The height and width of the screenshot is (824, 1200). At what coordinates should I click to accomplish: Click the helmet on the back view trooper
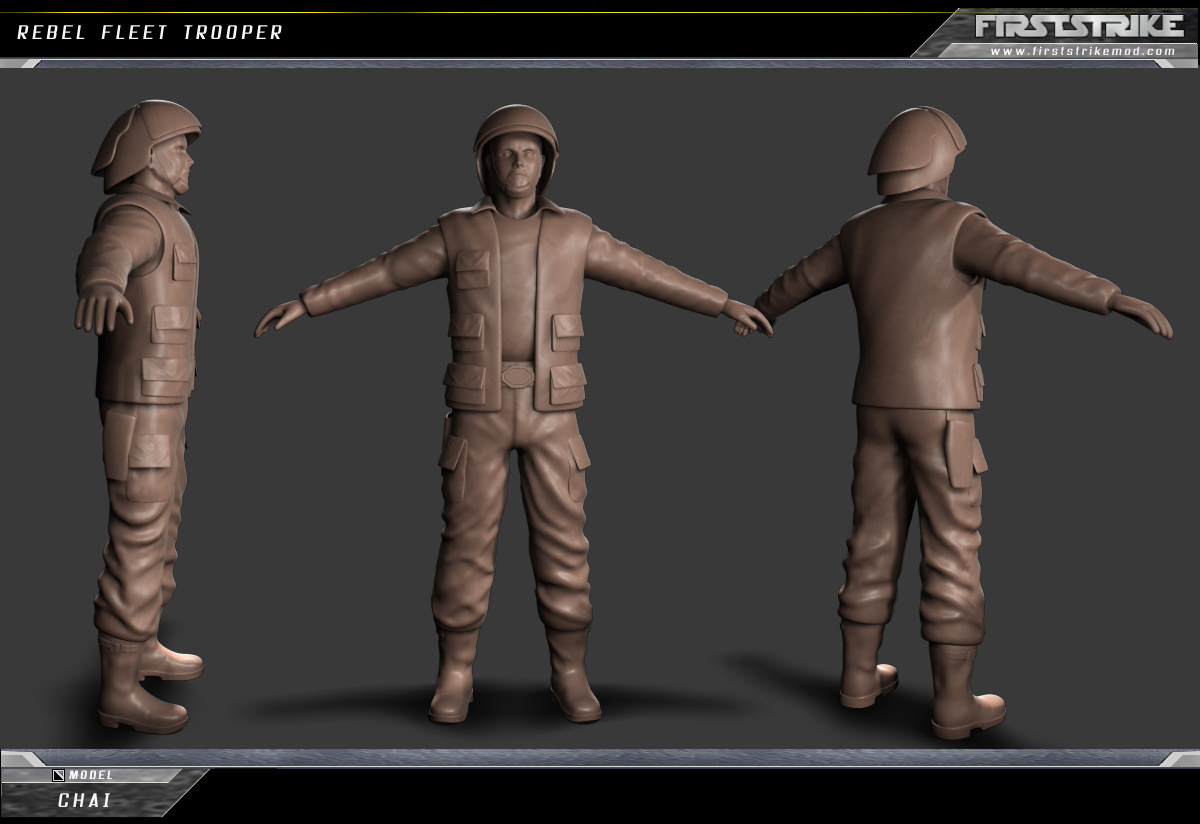pos(915,150)
